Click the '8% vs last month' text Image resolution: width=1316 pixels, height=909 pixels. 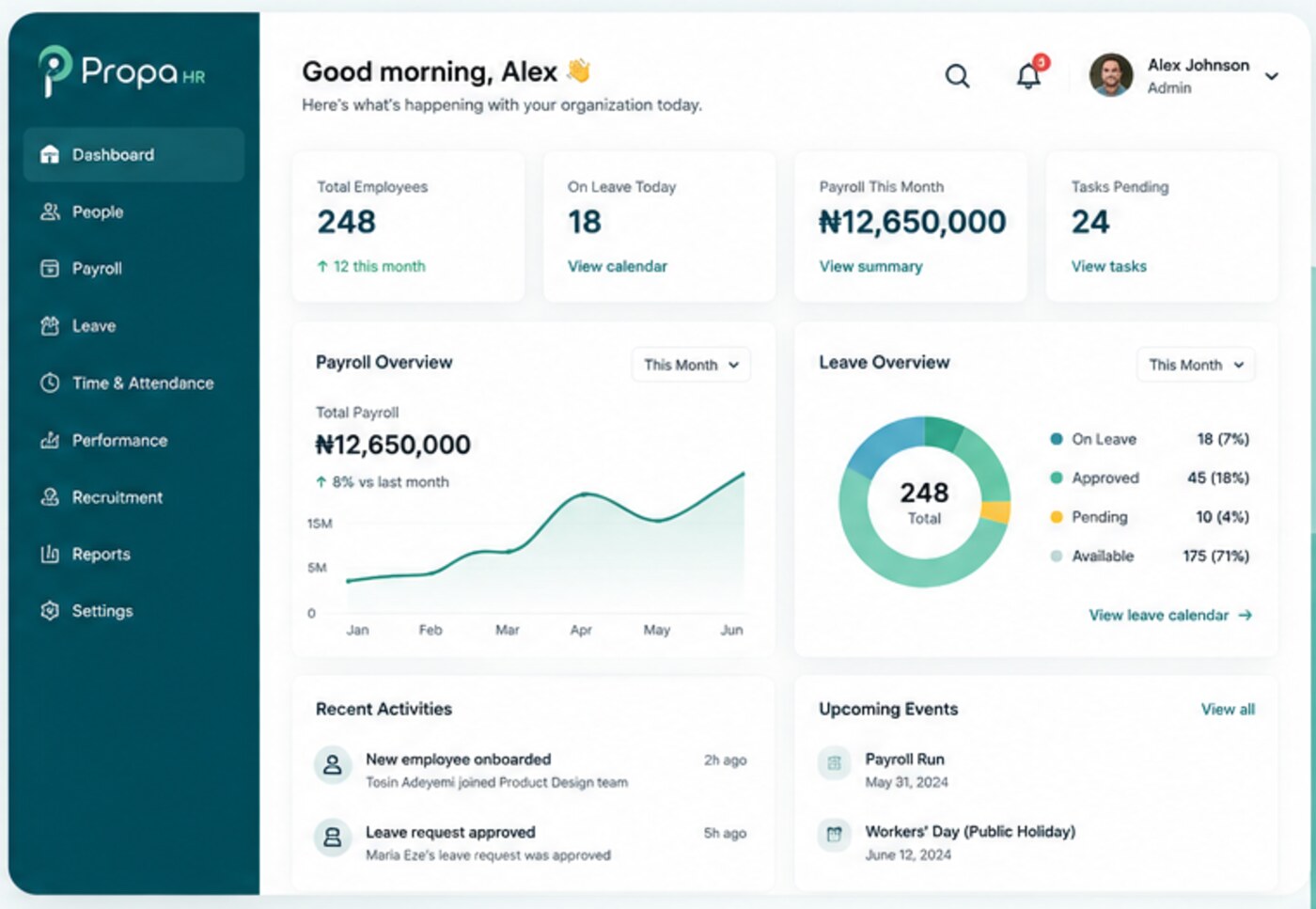pyautogui.click(x=390, y=482)
